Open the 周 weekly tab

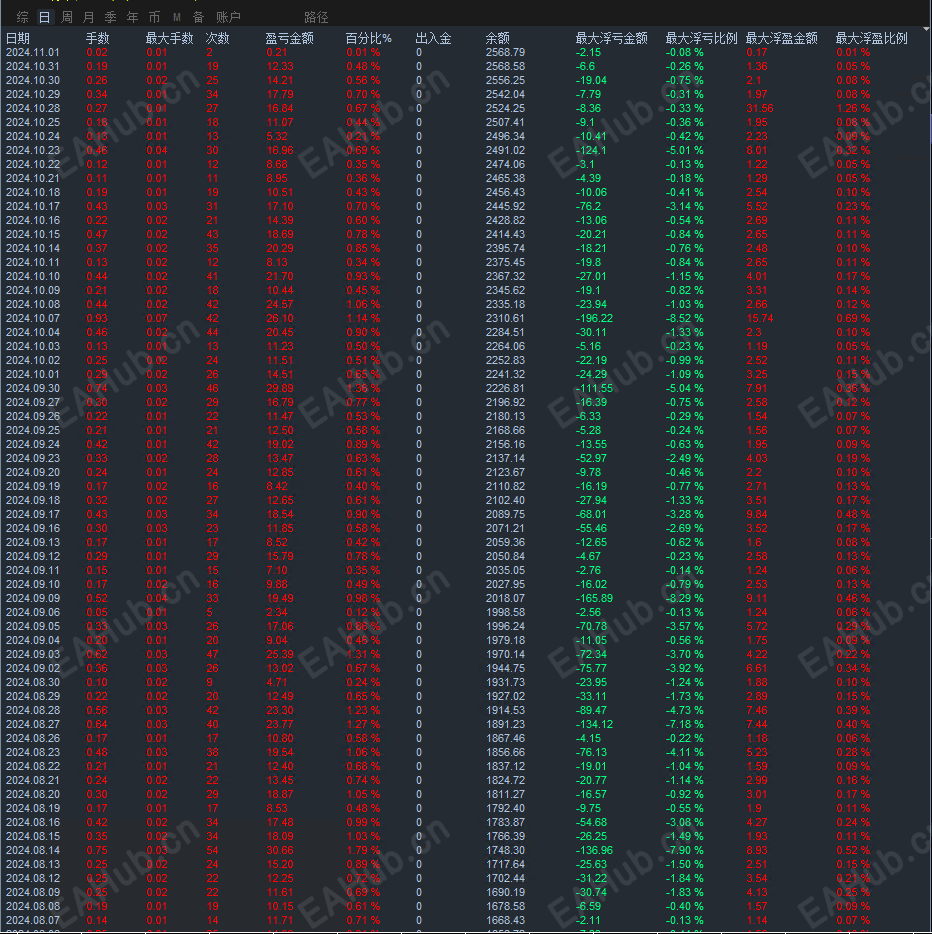[x=67, y=17]
